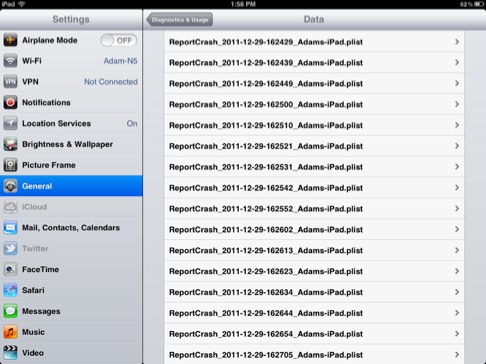The width and height of the screenshot is (486, 364).
Task: Open Location Services settings
Action: (x=71, y=123)
